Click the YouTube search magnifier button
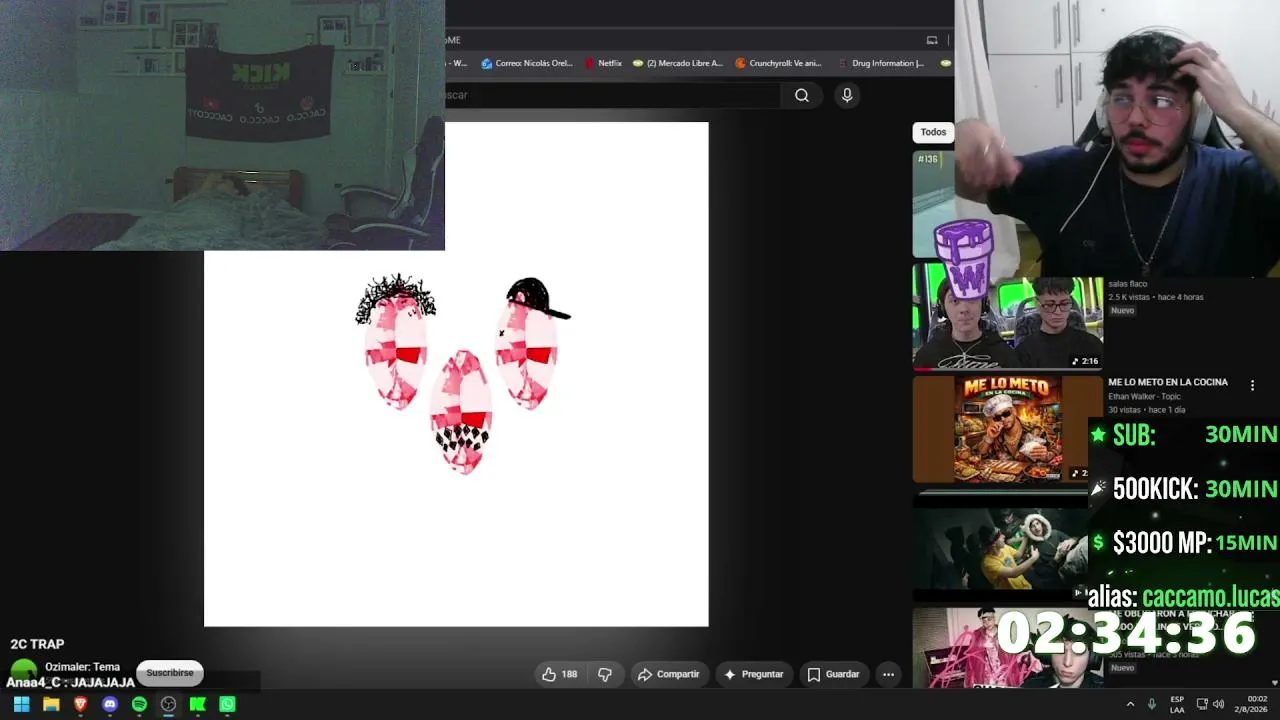This screenshot has height=720, width=1280. coord(802,95)
